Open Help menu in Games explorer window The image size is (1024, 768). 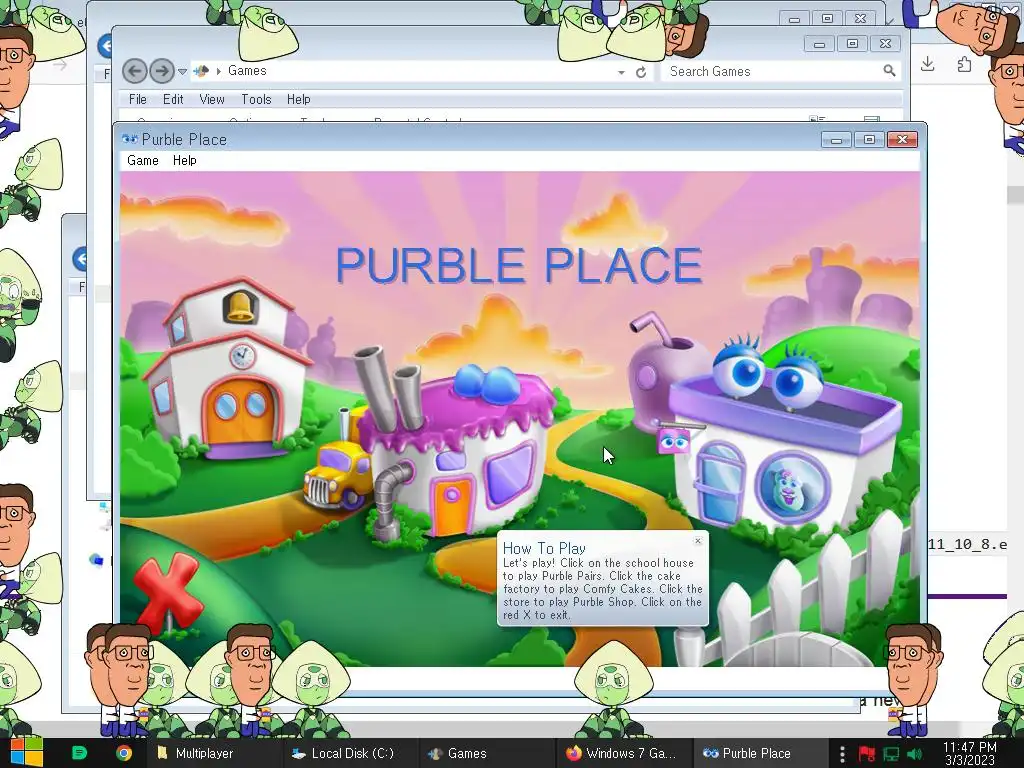pyautogui.click(x=298, y=99)
